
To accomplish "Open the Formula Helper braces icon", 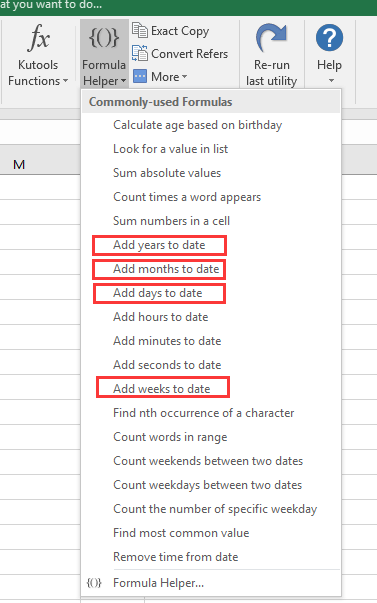I will point(104,37).
